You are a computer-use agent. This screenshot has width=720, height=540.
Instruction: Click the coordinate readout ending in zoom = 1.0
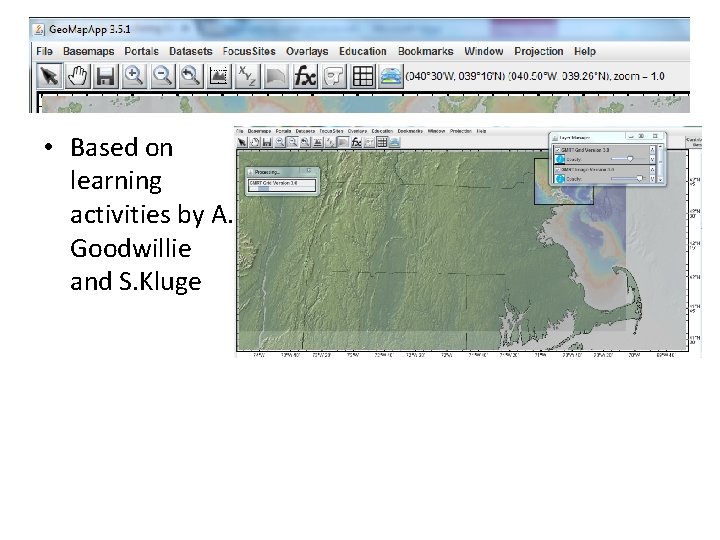(535, 76)
